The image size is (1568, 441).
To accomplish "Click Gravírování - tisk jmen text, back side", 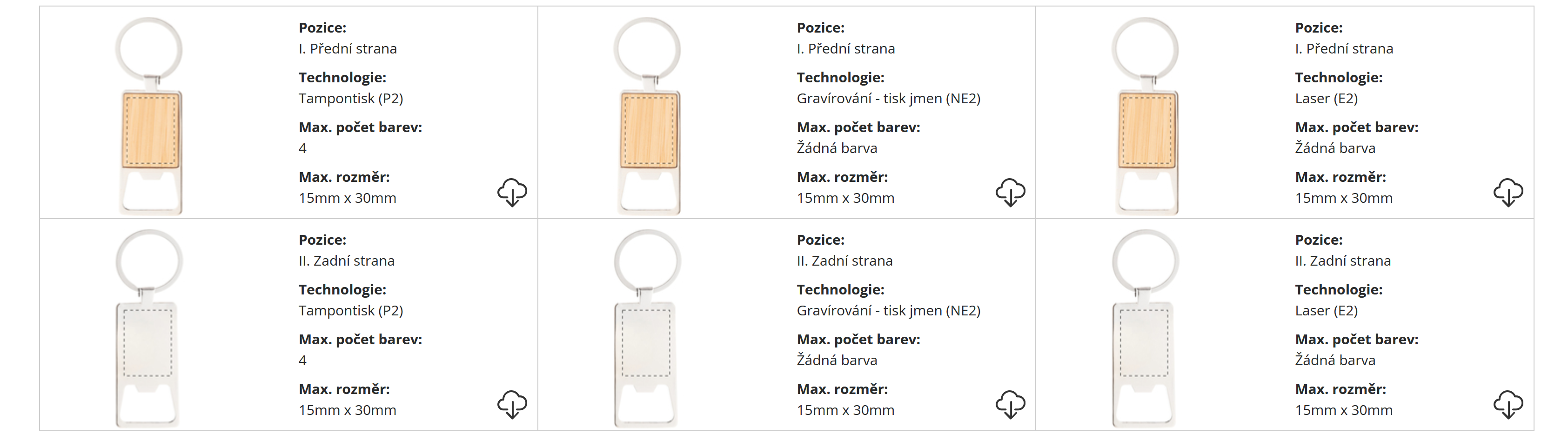I will pyautogui.click(x=888, y=311).
